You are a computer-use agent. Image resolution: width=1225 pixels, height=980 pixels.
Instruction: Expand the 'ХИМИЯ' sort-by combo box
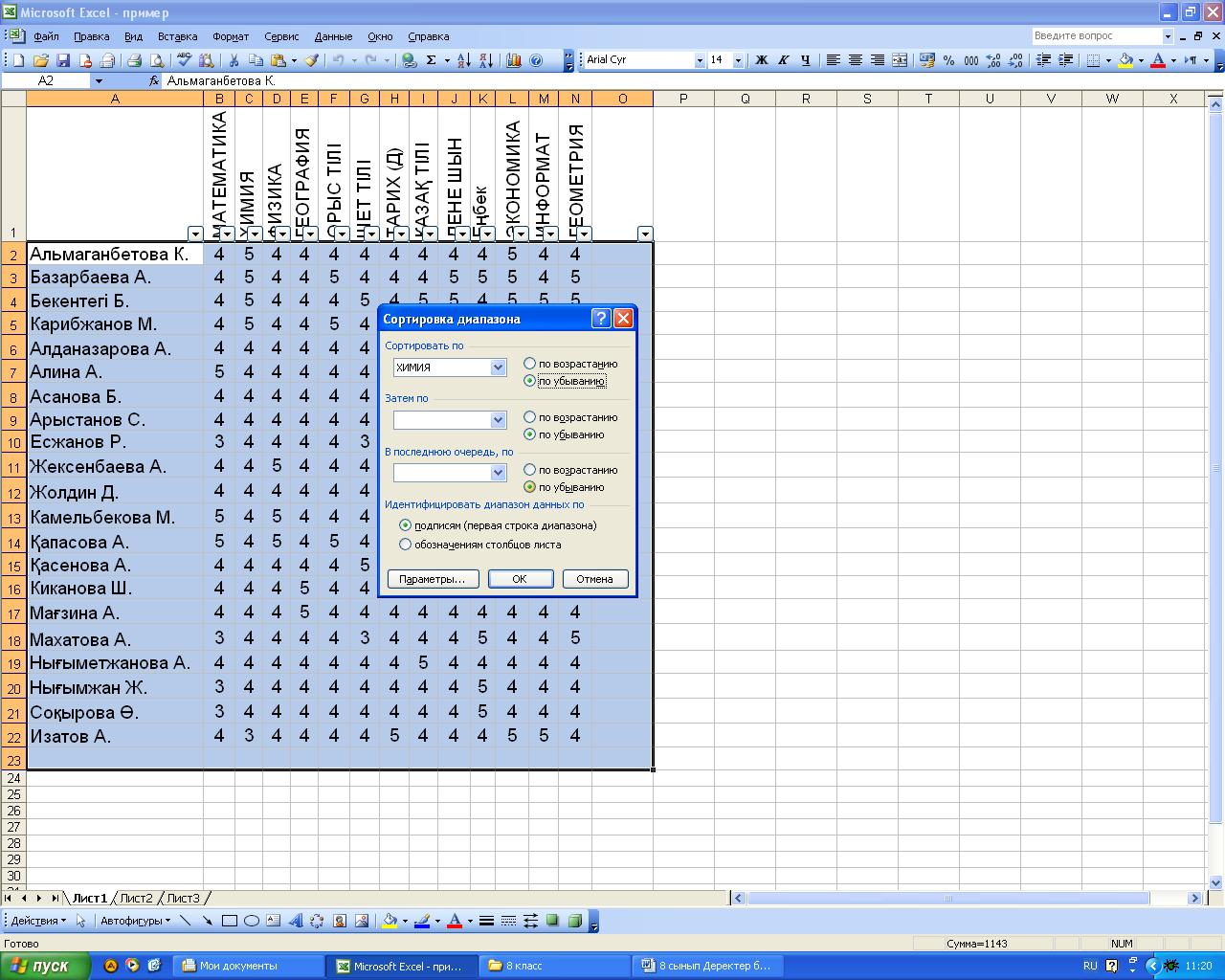point(498,367)
